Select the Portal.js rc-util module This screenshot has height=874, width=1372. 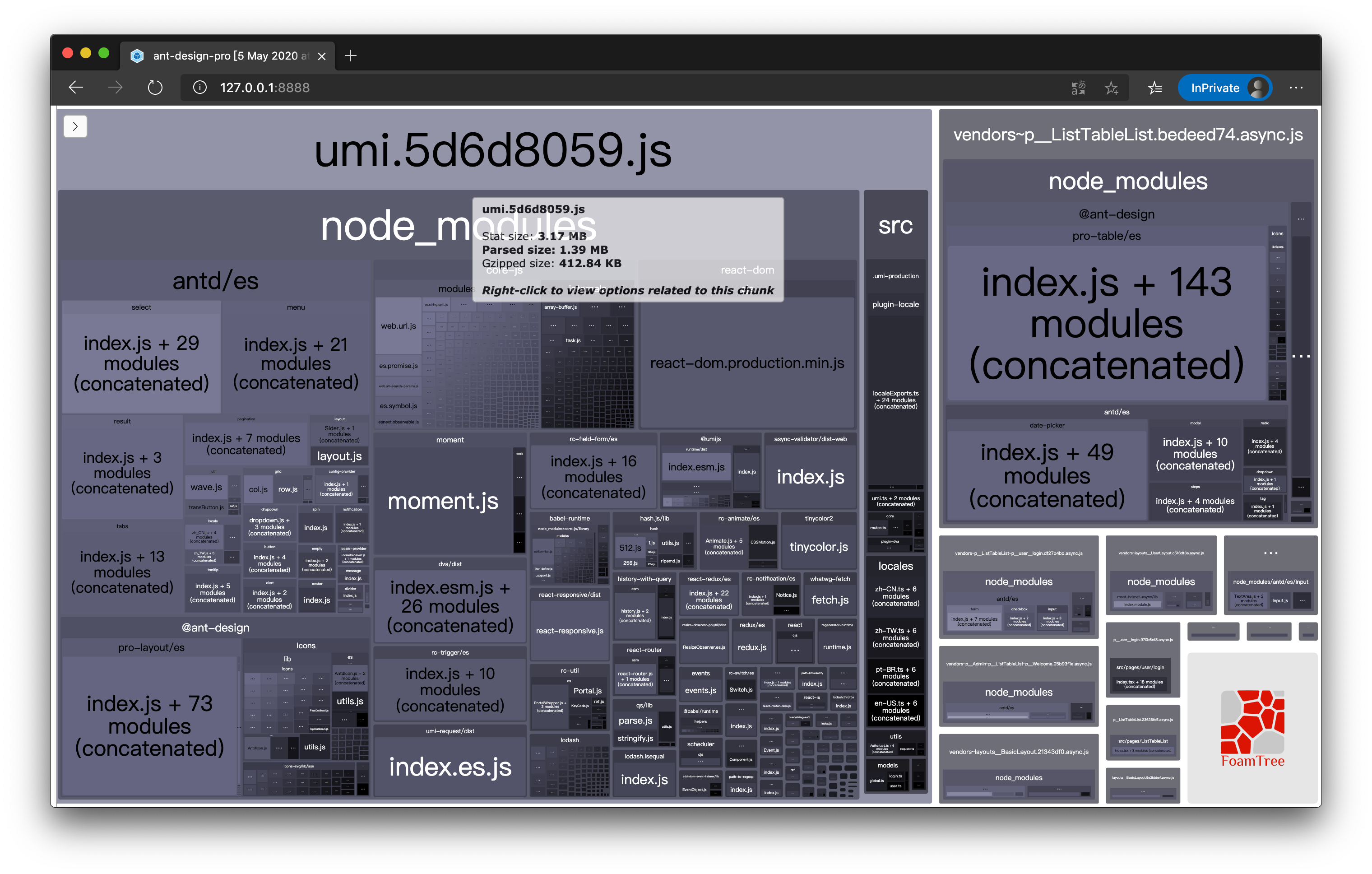click(588, 691)
